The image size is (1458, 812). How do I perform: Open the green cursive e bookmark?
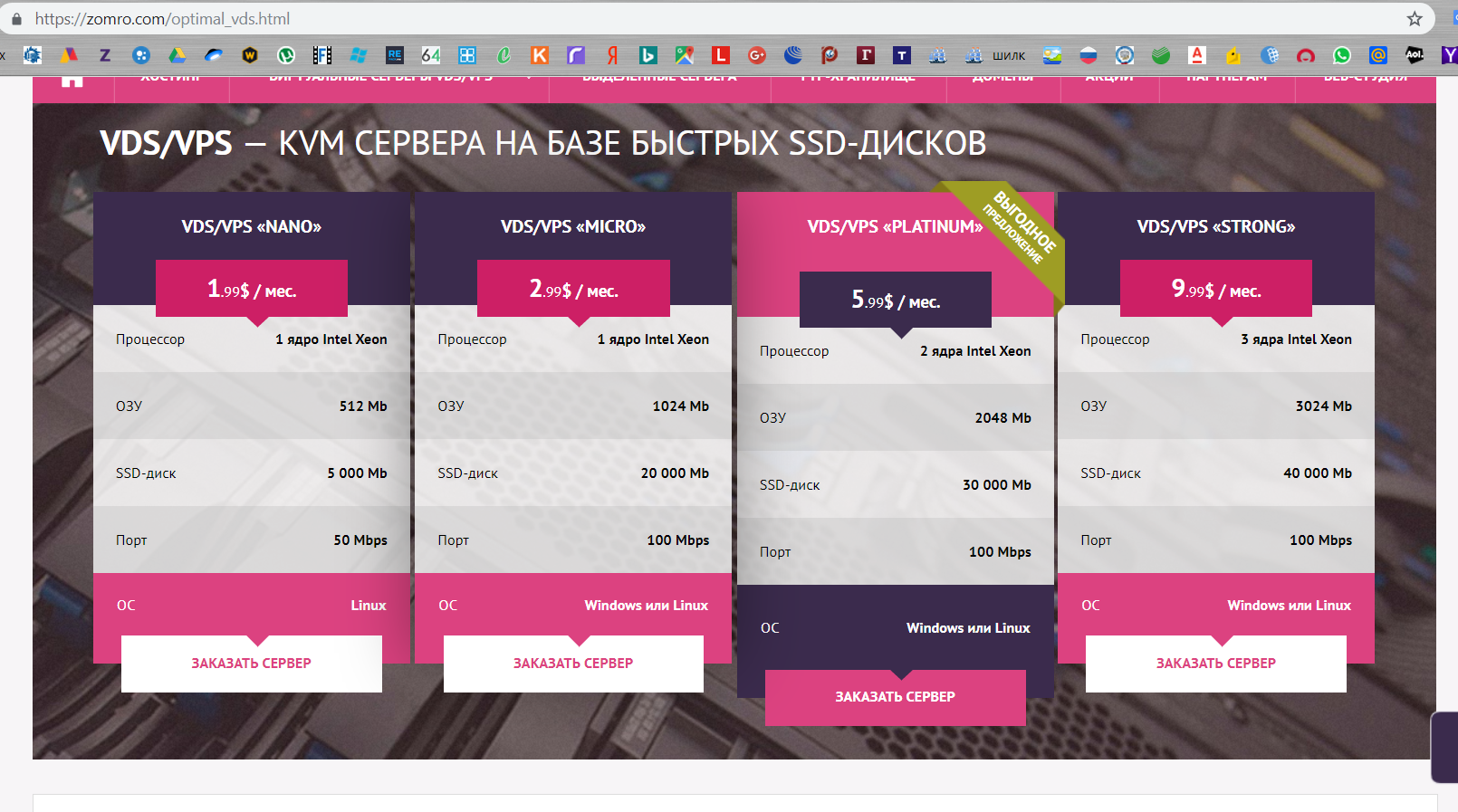click(x=504, y=55)
